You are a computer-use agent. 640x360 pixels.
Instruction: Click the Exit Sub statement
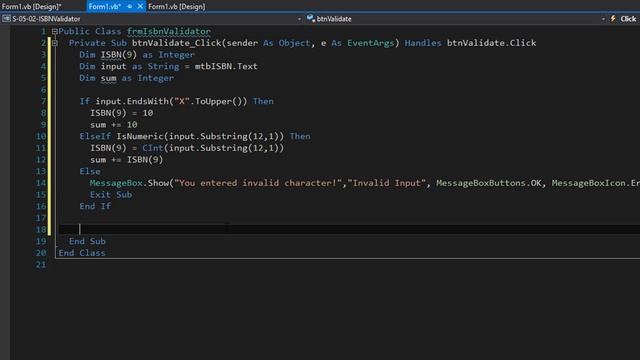coord(111,195)
